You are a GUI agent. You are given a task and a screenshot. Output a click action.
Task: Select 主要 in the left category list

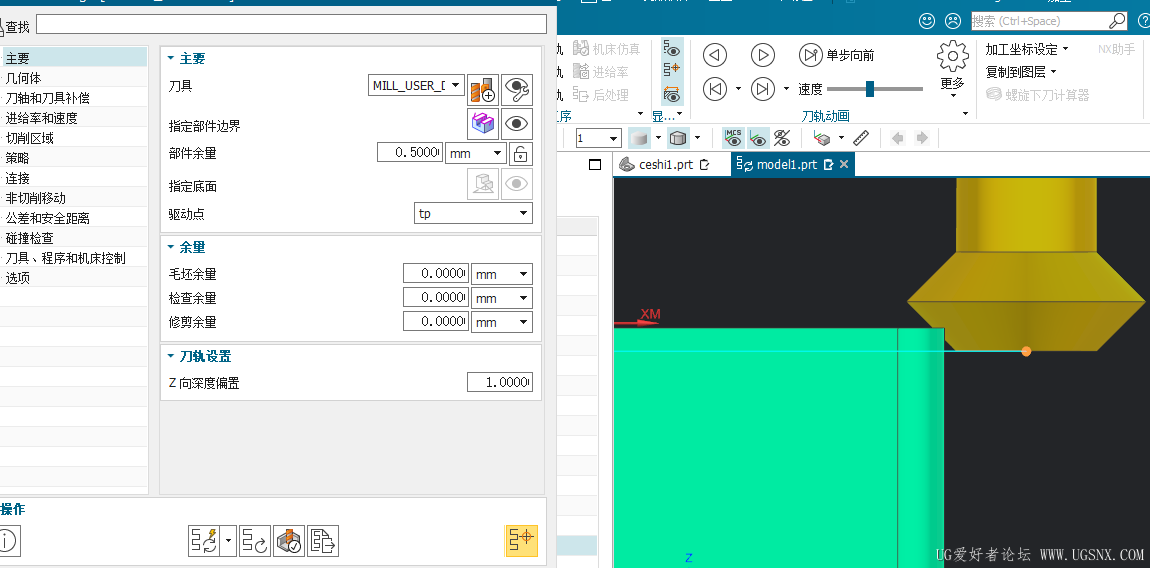pyautogui.click(x=73, y=57)
